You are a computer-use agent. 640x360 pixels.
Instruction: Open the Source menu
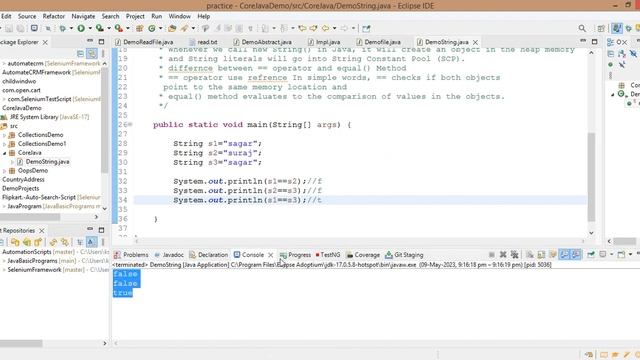27,16
